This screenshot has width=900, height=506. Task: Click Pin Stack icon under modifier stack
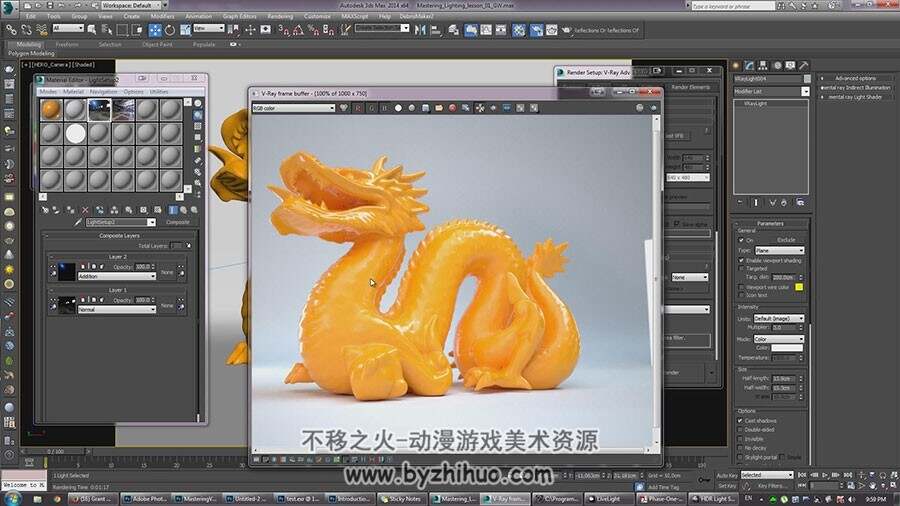(740, 203)
